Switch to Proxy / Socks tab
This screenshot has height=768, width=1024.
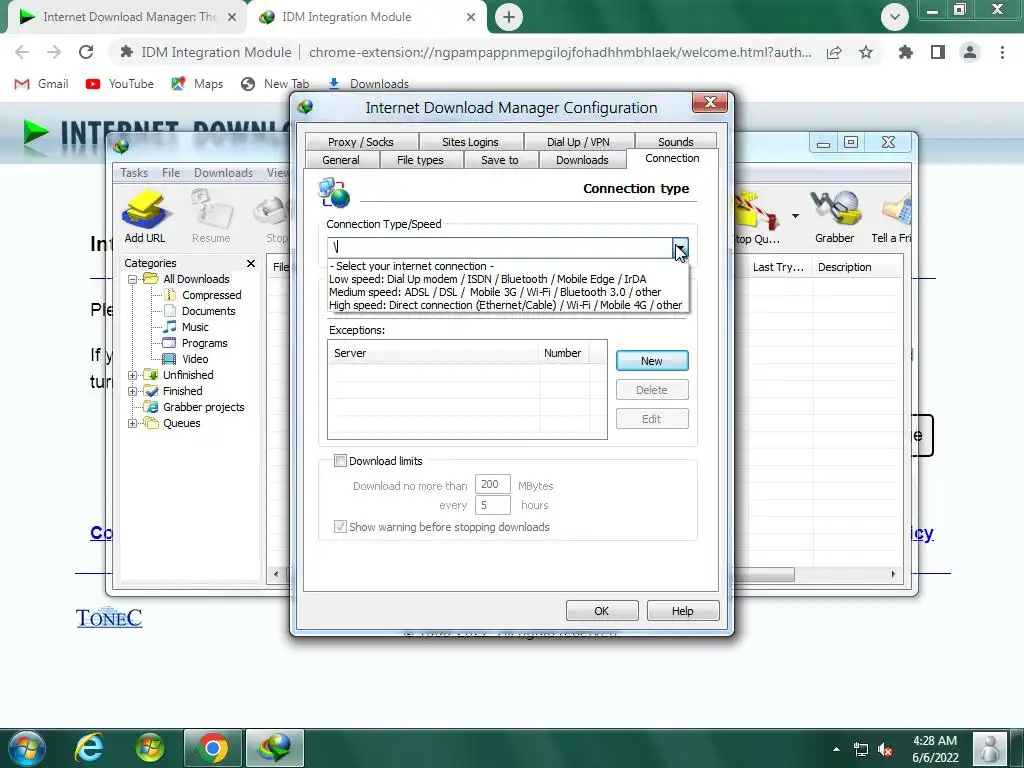(x=360, y=142)
